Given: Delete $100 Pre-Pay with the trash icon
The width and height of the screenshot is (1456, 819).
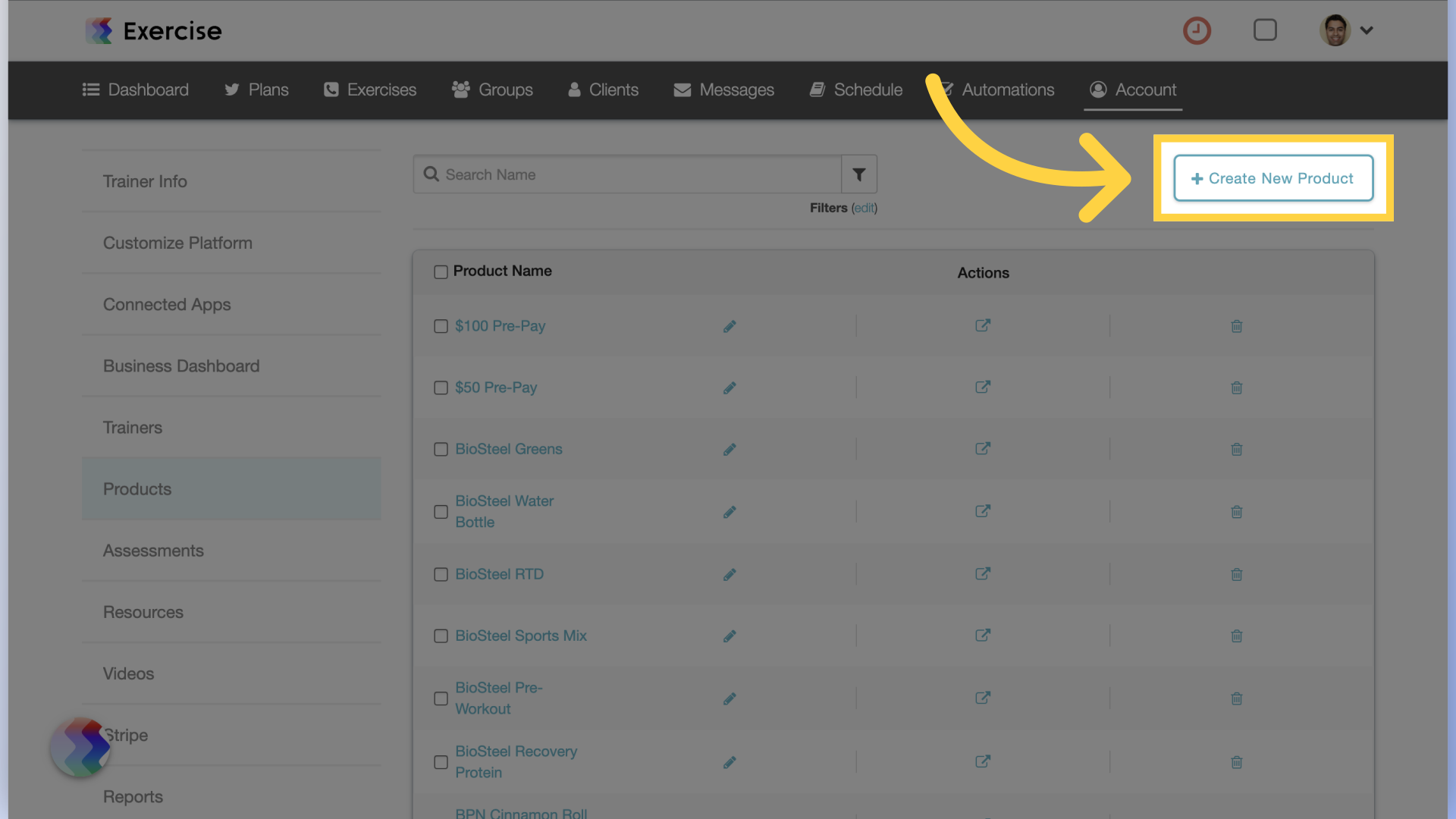Looking at the screenshot, I should click(1237, 326).
